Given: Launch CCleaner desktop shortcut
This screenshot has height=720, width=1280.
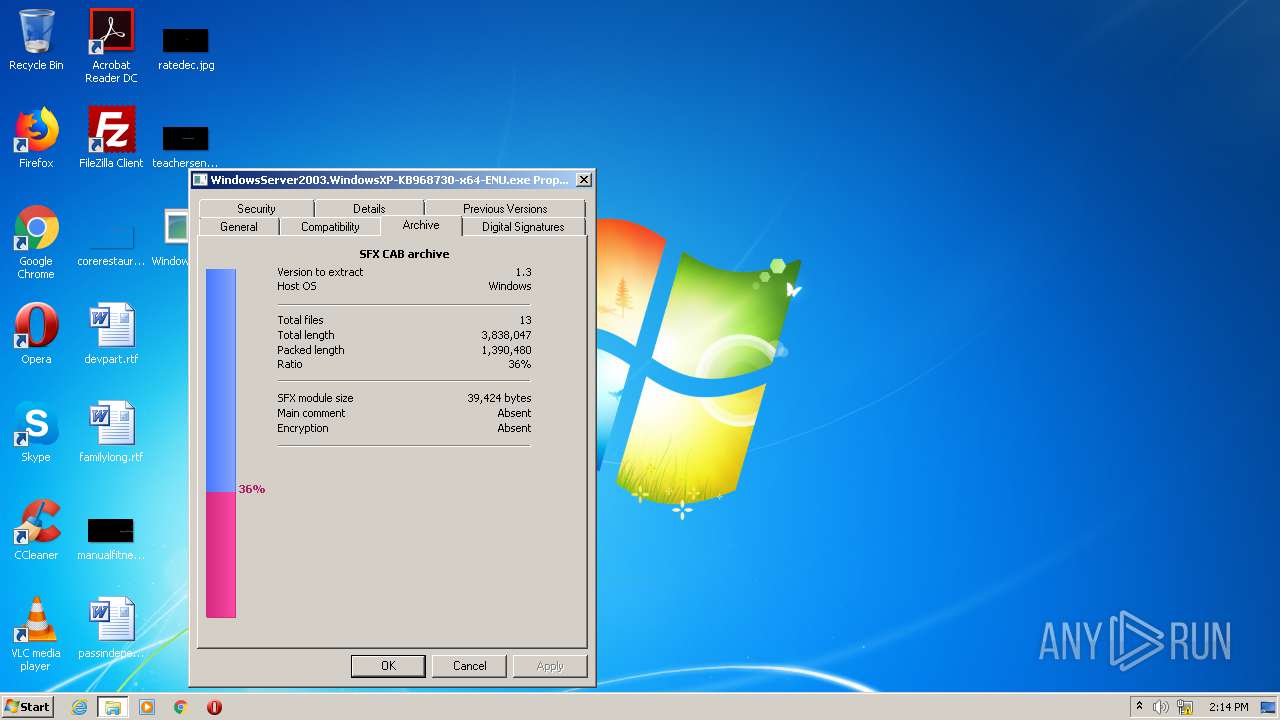Looking at the screenshot, I should pyautogui.click(x=36, y=530).
